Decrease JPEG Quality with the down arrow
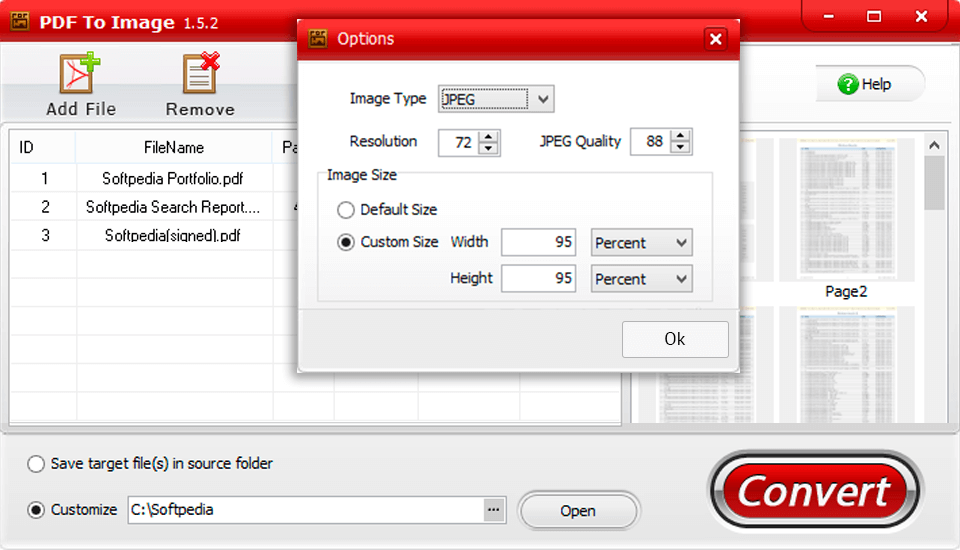Image resolution: width=960 pixels, height=550 pixels. [x=681, y=148]
